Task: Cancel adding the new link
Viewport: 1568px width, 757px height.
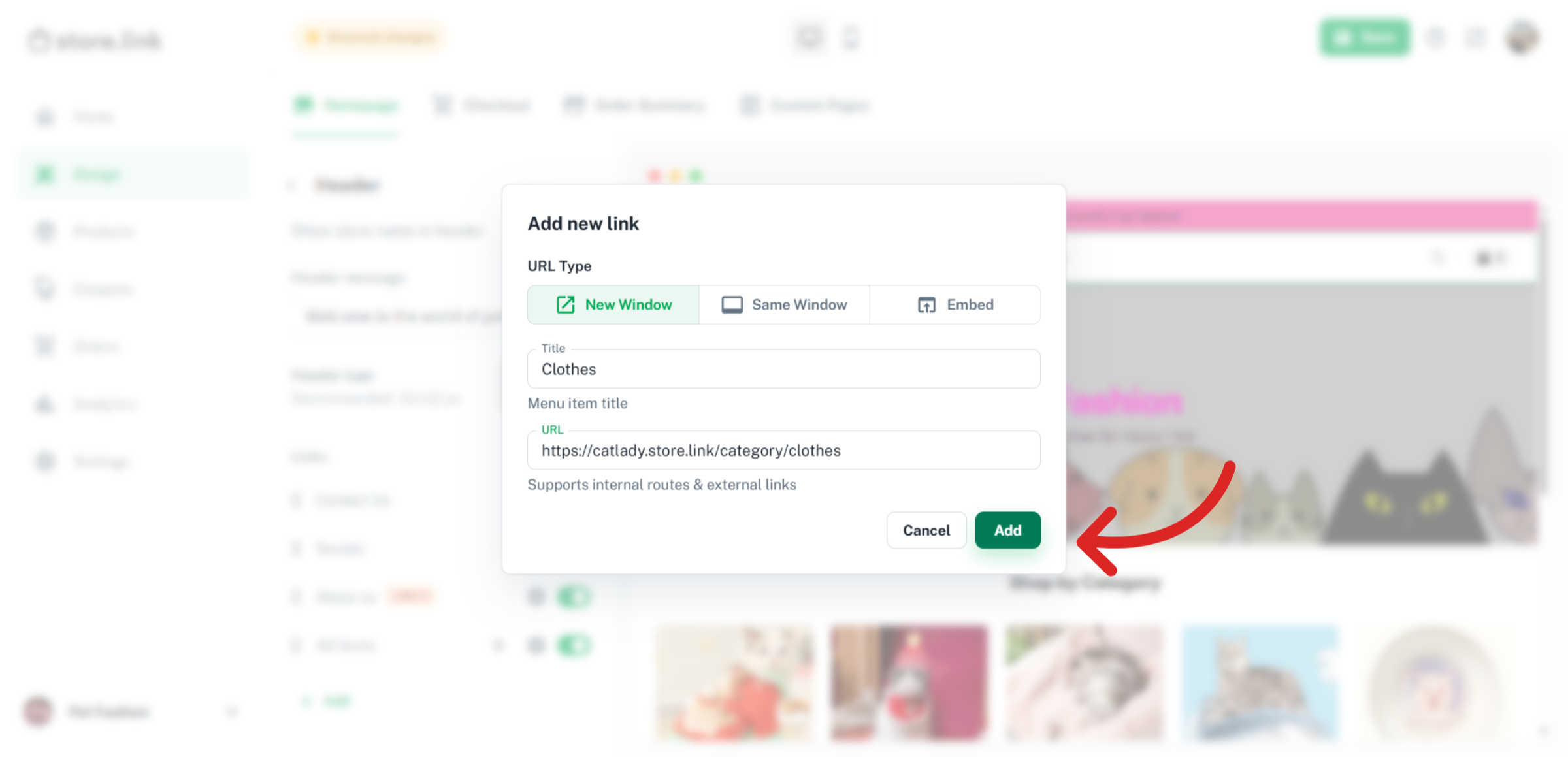Action: pos(926,530)
